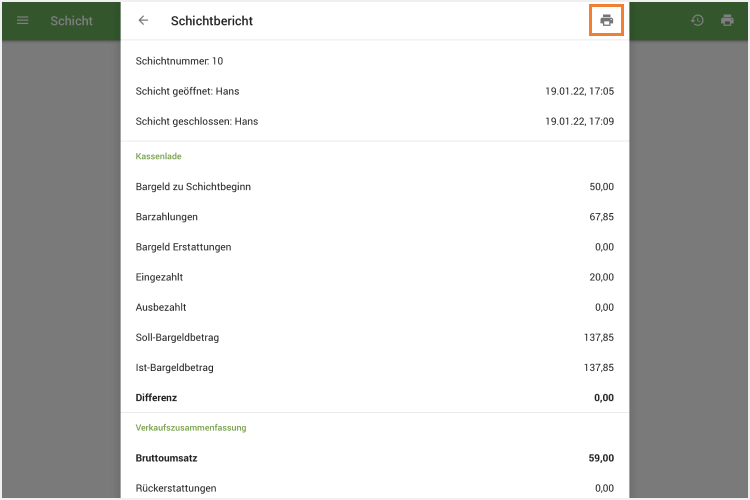Click the highlighted print icon in Schichtbericht
750x500 pixels.
(606, 20)
